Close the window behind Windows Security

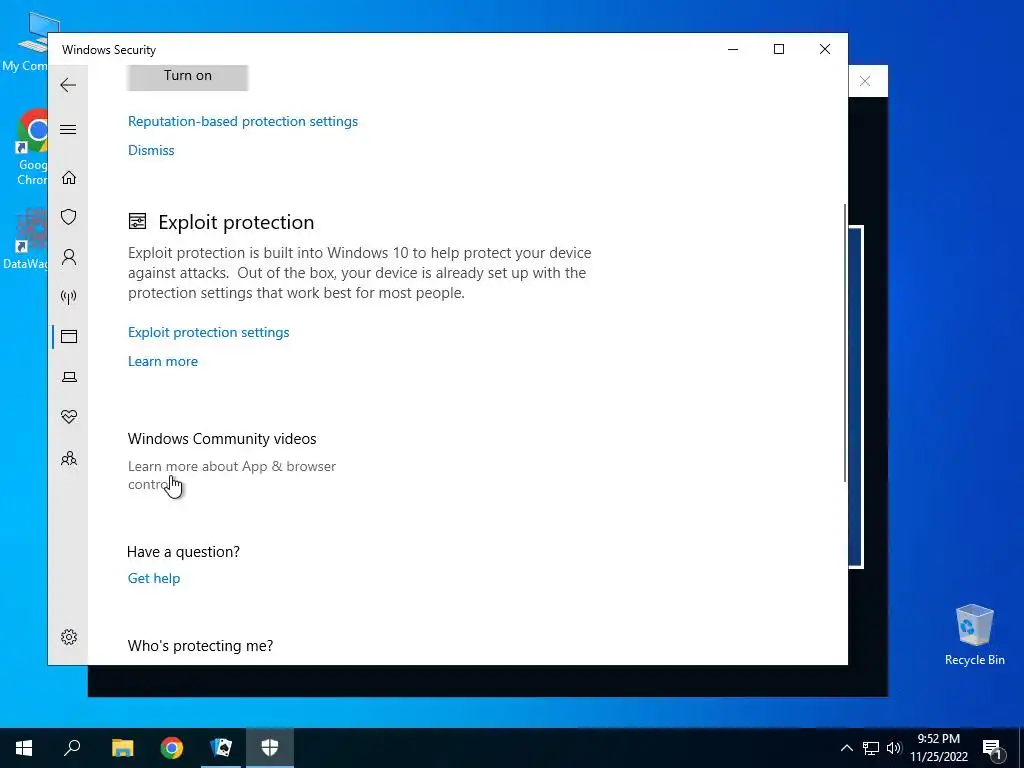pyautogui.click(x=865, y=81)
